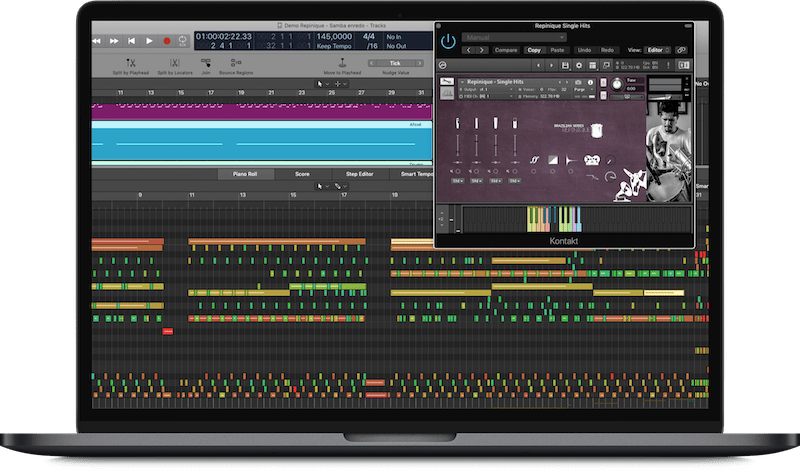The height and width of the screenshot is (471, 800).
Task: Click Kontakt previous instrument arrow
Action: (x=538, y=65)
